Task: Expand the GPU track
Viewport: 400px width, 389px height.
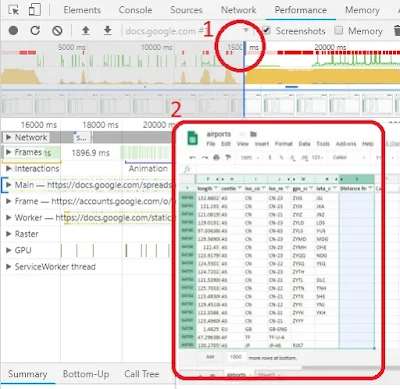Action: [9, 250]
